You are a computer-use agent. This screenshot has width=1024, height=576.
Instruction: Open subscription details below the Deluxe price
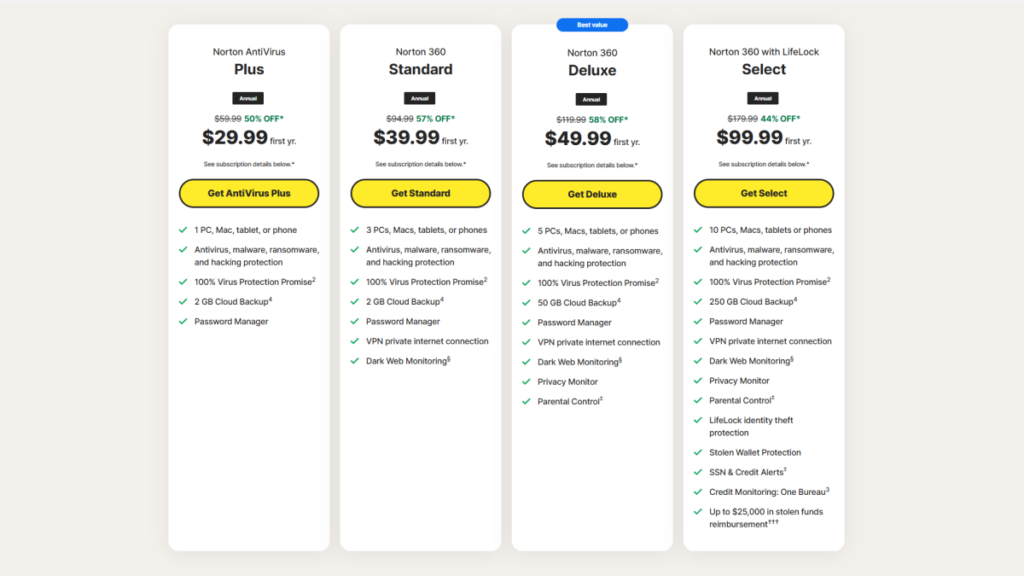pyautogui.click(x=591, y=163)
